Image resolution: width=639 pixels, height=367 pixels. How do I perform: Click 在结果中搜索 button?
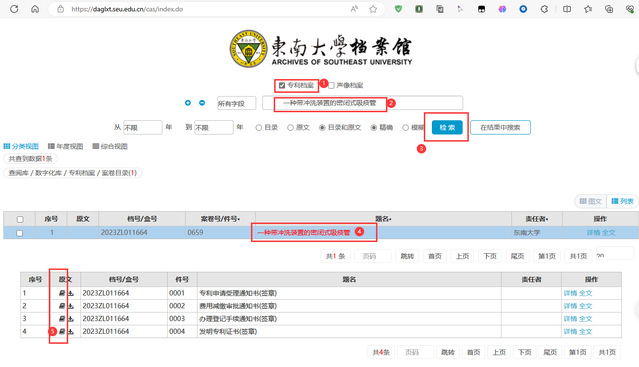point(500,127)
